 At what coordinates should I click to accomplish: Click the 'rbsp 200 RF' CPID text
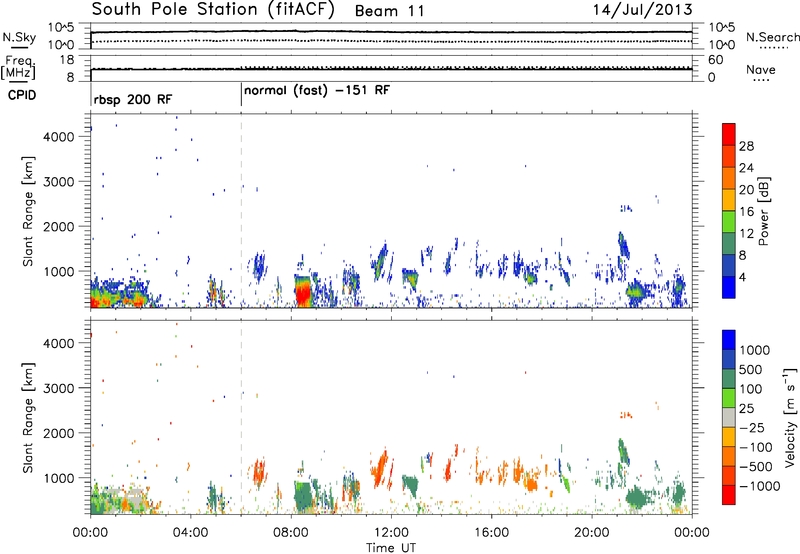tap(133, 99)
